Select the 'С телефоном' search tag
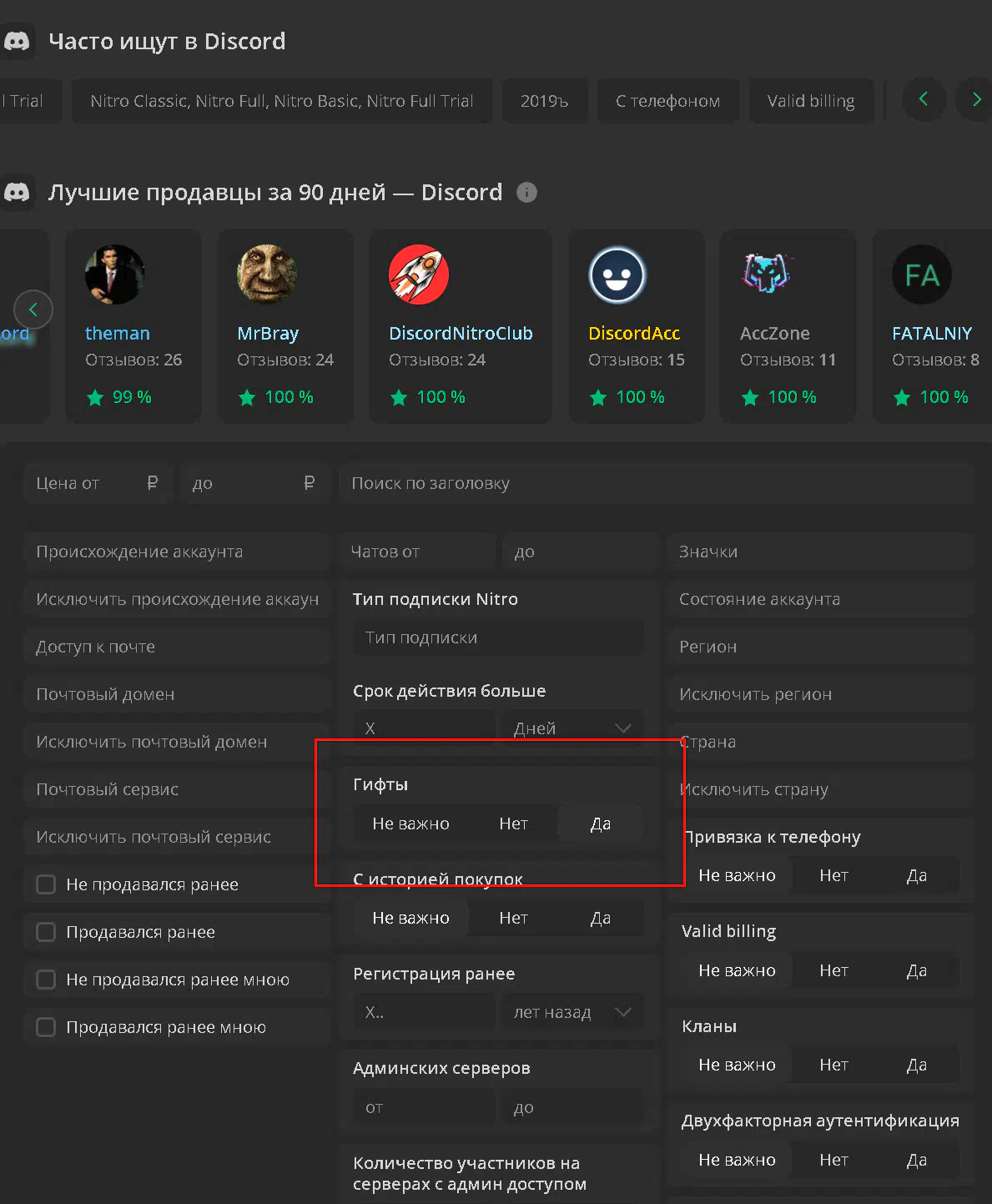 [668, 101]
